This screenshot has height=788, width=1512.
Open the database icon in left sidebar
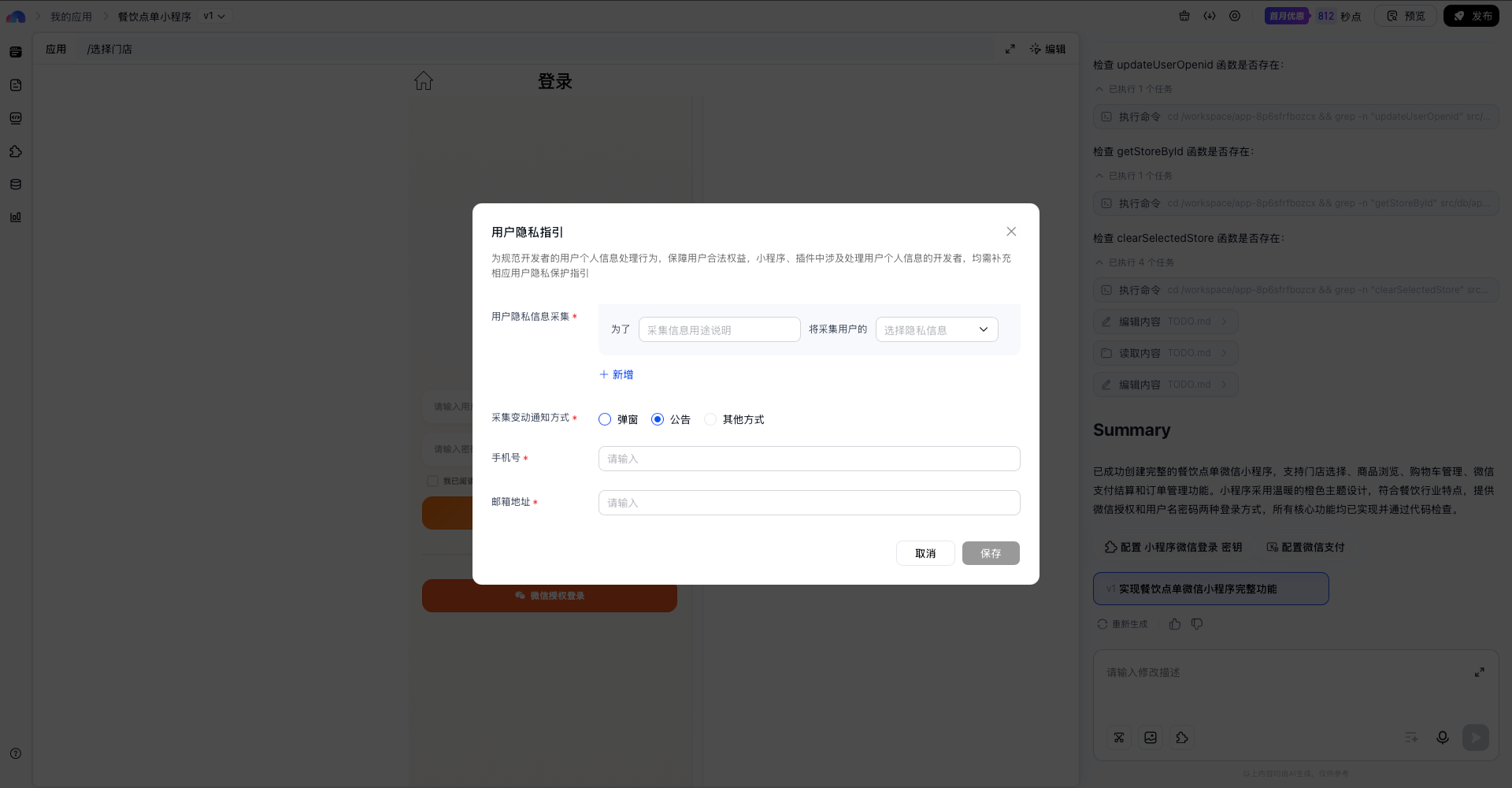16,184
